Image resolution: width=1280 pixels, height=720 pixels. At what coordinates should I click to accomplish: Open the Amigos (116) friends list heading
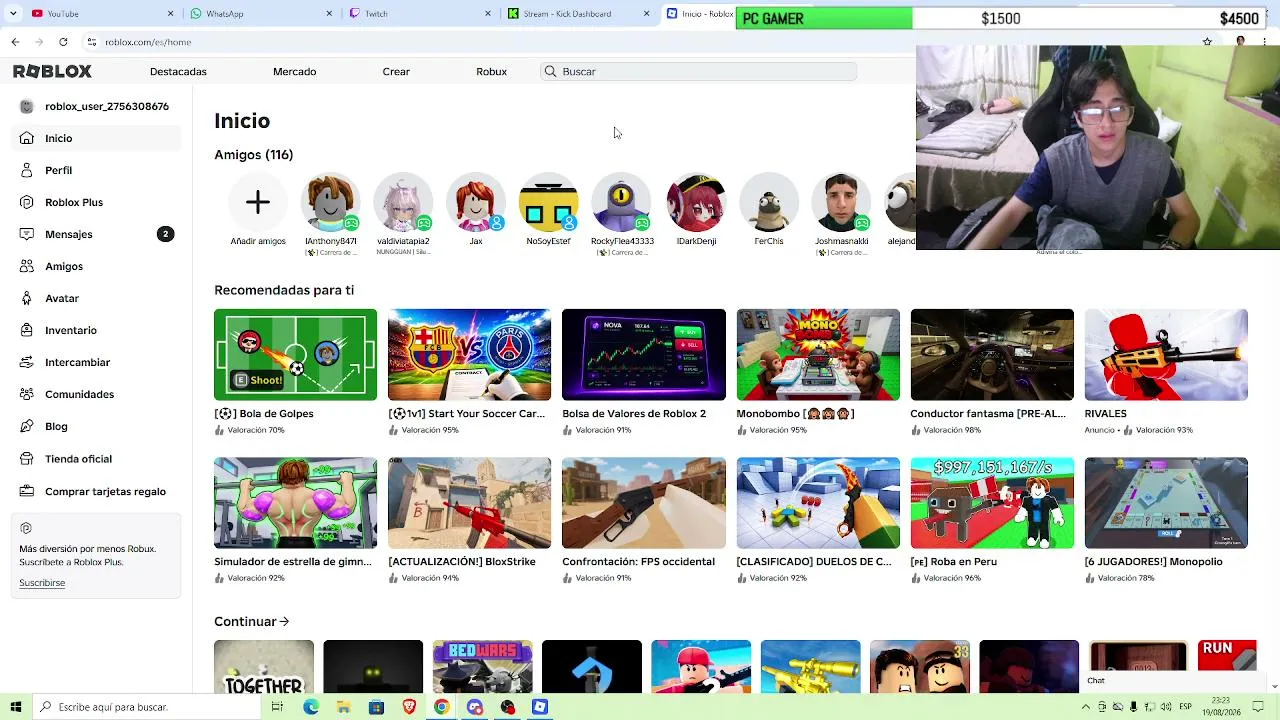pos(253,155)
